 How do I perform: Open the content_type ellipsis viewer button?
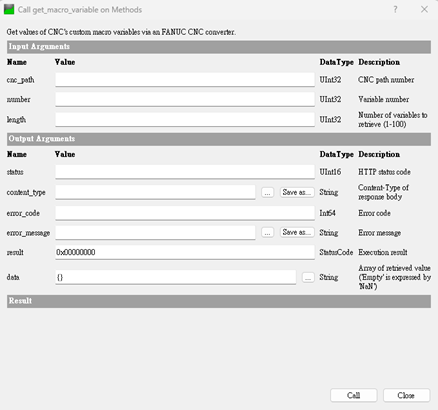(x=267, y=192)
